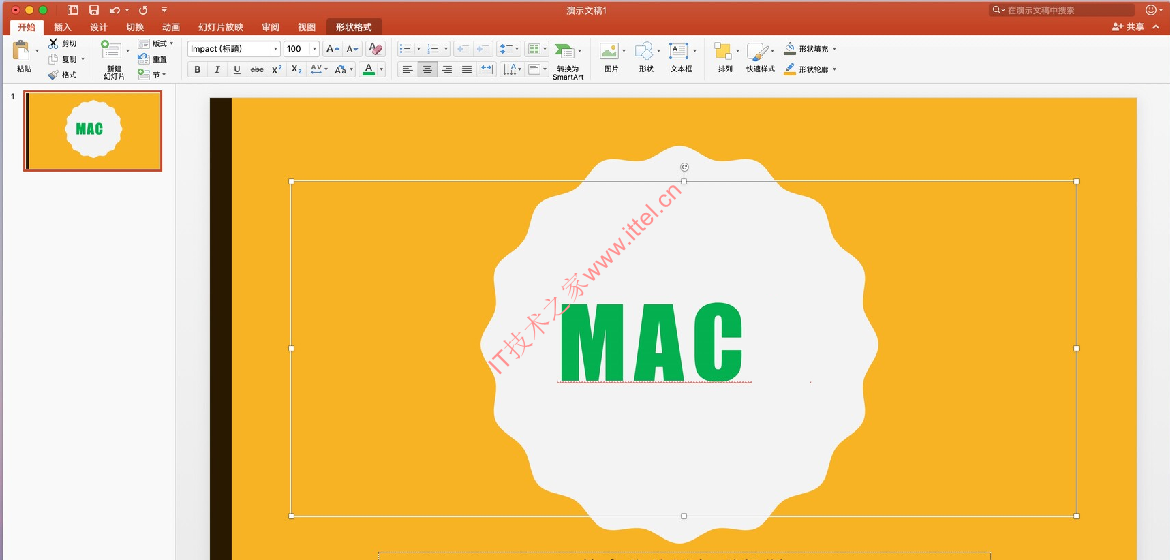Click the Increase font size icon
Screen dimensions: 1170x560
(x=332, y=49)
